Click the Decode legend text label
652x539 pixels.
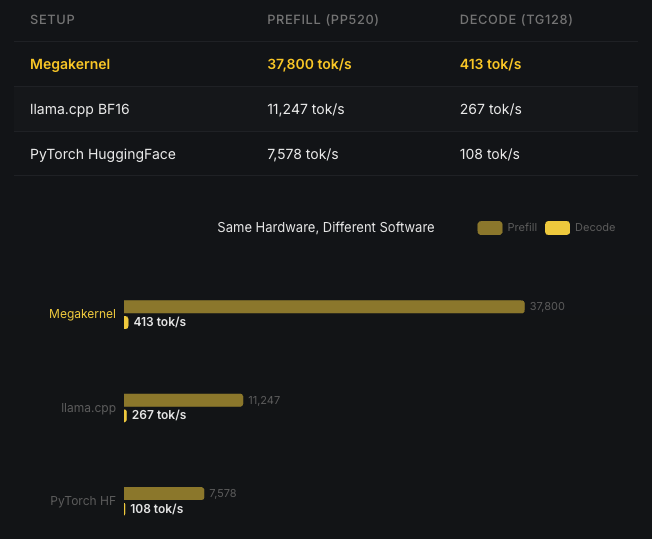595,228
